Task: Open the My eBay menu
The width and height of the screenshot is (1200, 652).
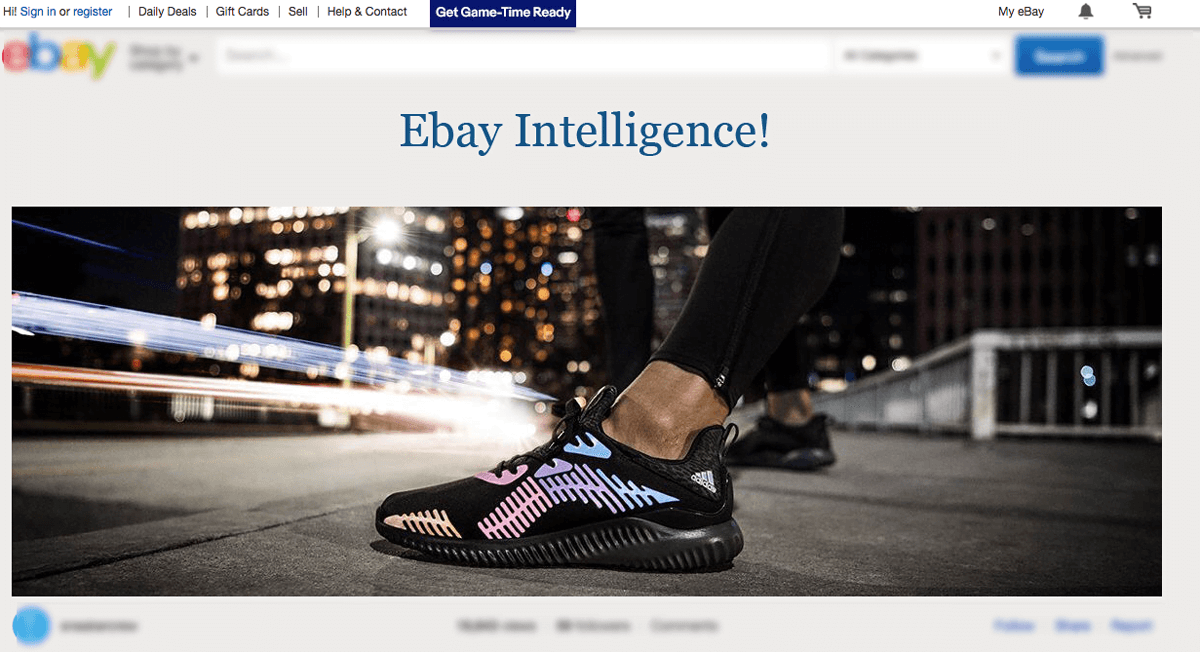Action: (1021, 12)
